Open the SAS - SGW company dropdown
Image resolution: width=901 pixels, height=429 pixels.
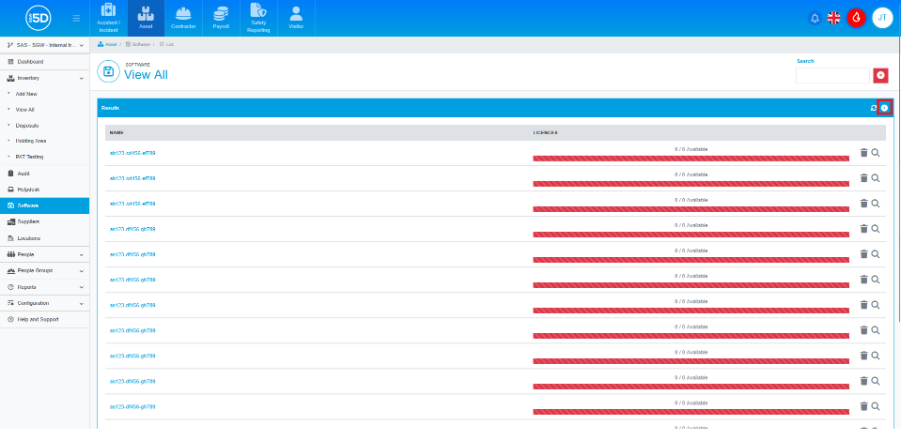[44, 46]
